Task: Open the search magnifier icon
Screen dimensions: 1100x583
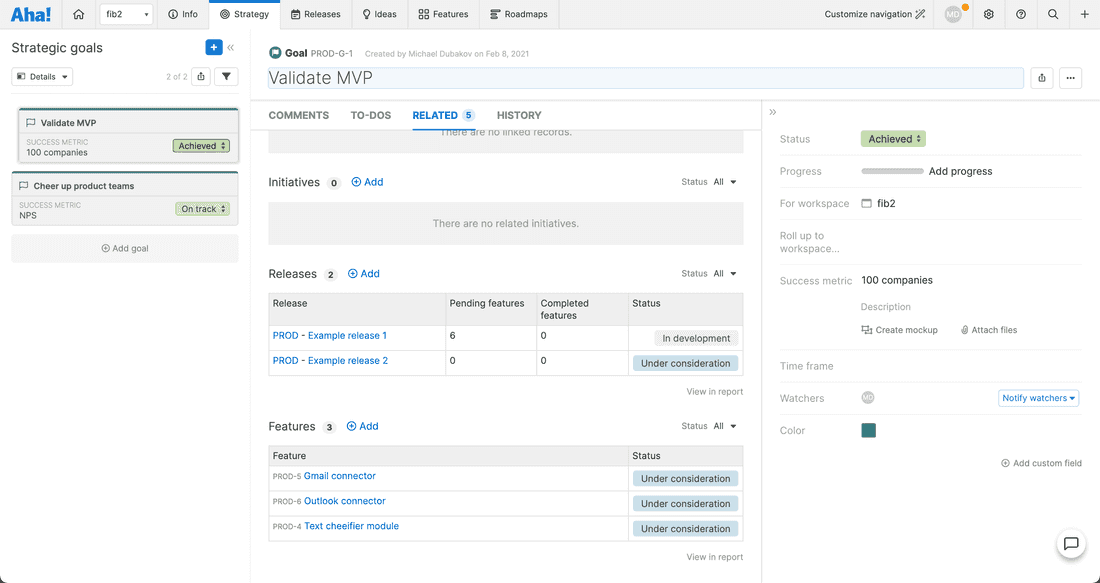Action: click(x=1053, y=14)
